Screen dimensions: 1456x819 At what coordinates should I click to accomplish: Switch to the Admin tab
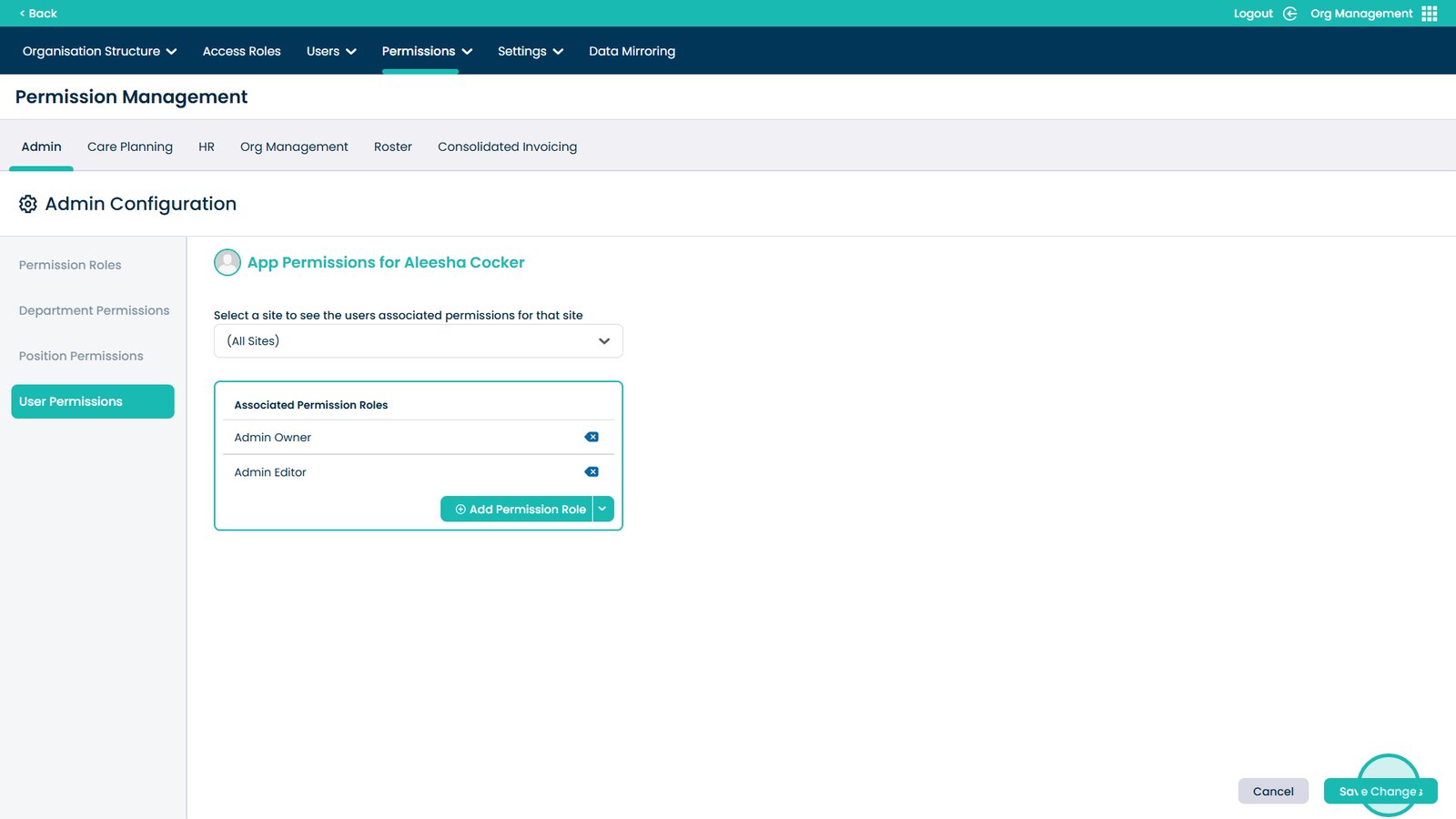(x=42, y=147)
